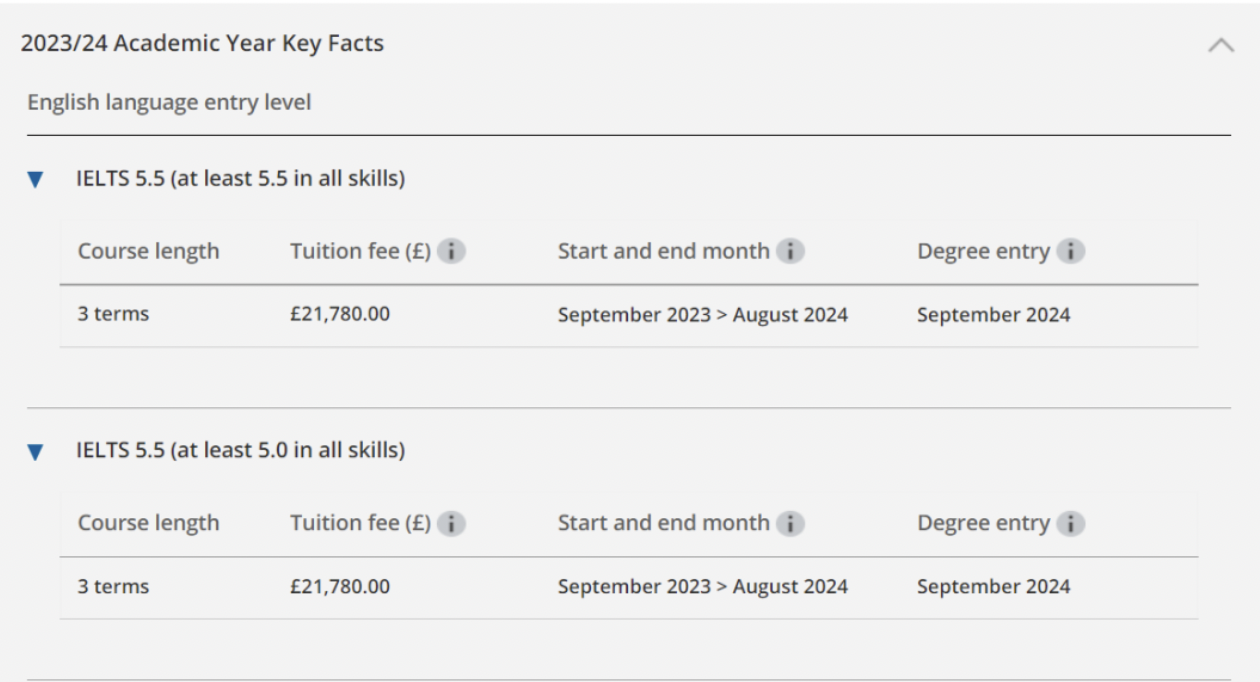This screenshot has height=682, width=1260.
Task: Open Degree entry info icon under 'at least 5.0' section
Action: point(1071,523)
